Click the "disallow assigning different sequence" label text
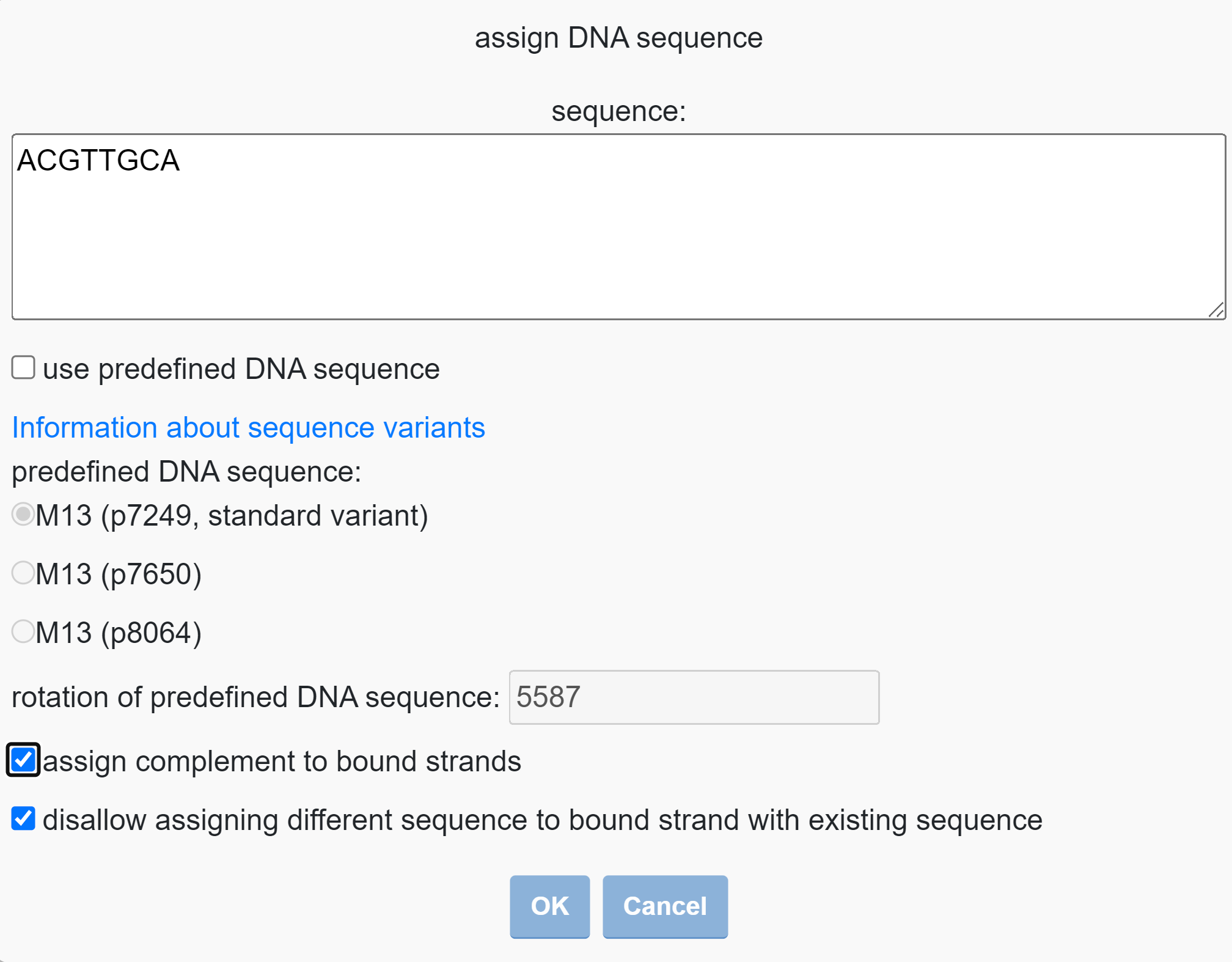The image size is (1232, 962). click(x=542, y=820)
